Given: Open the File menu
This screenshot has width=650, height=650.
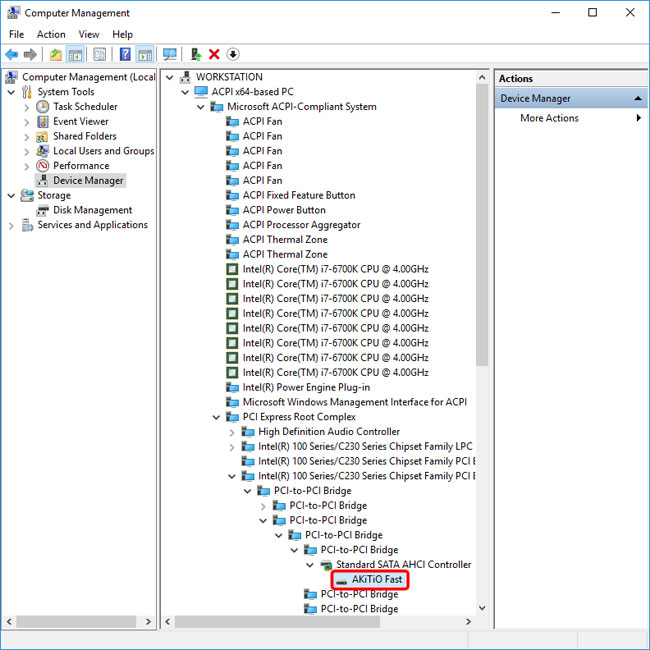Looking at the screenshot, I should [x=17, y=34].
